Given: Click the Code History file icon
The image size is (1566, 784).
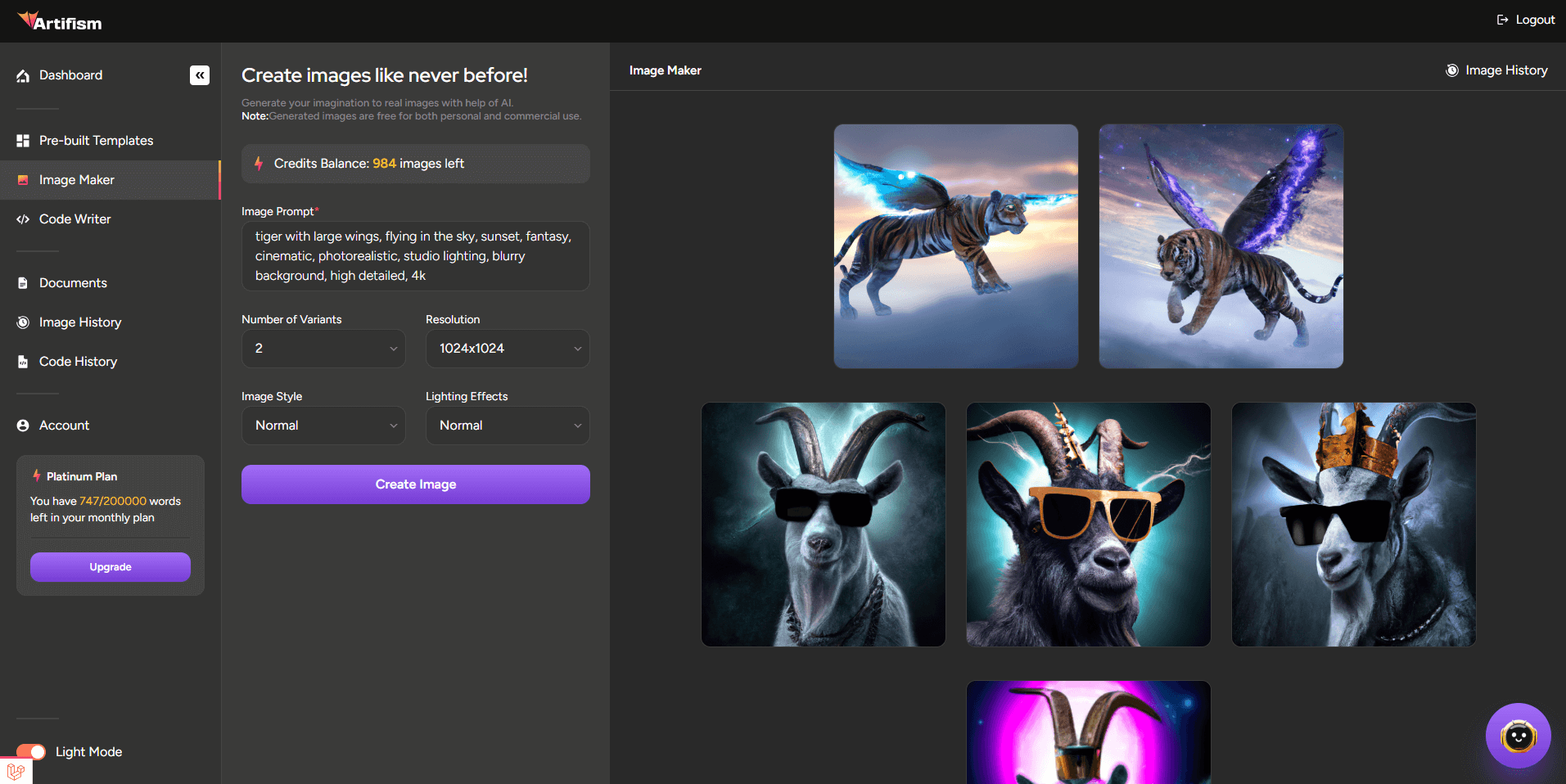Looking at the screenshot, I should click(23, 362).
